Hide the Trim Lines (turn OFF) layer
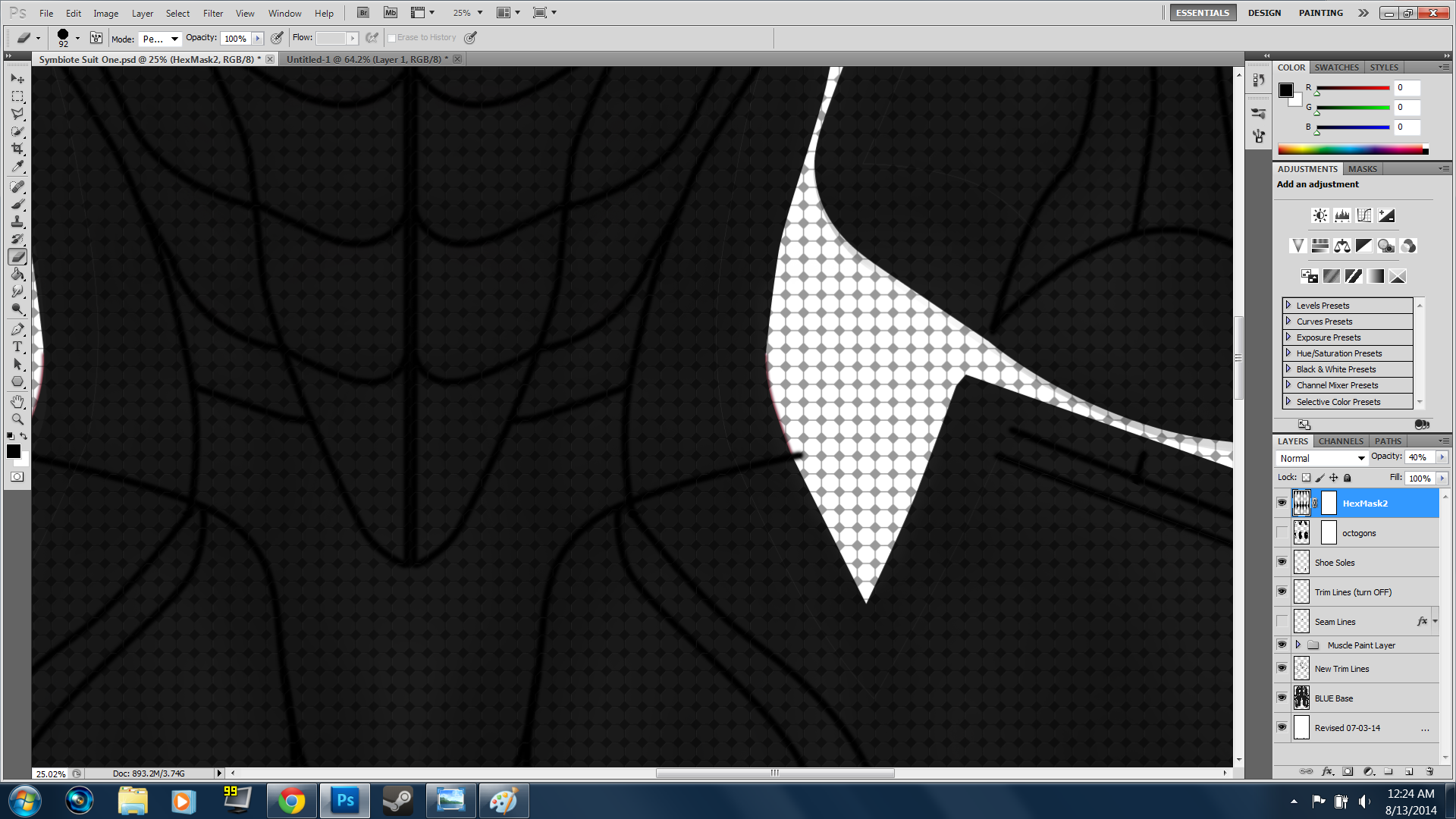 click(x=1282, y=591)
